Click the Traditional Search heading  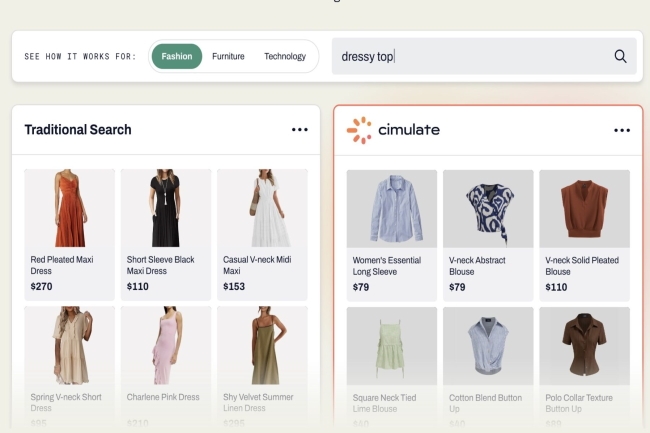[78, 129]
